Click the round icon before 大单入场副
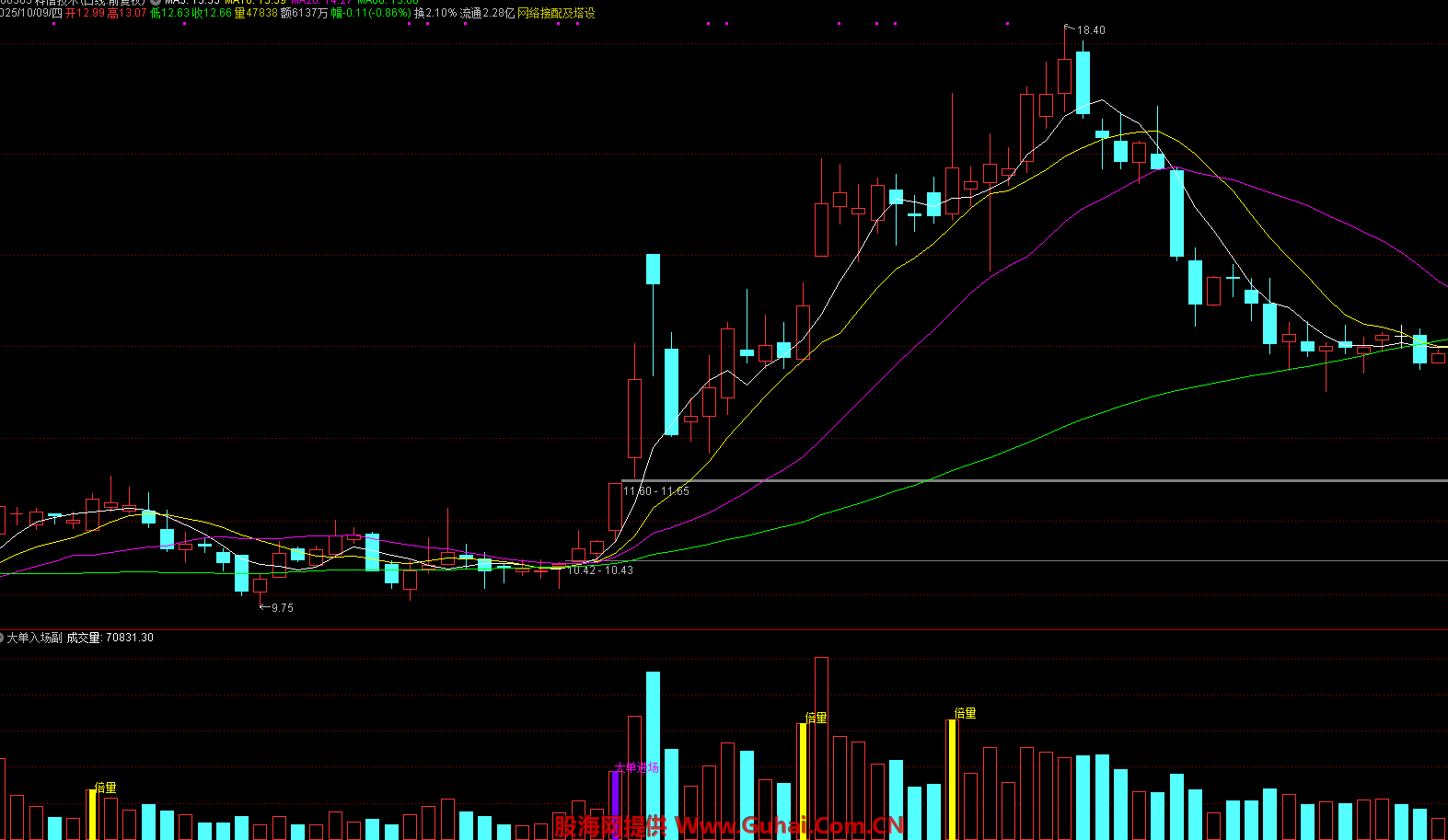This screenshot has width=1448, height=840. (x=2, y=637)
